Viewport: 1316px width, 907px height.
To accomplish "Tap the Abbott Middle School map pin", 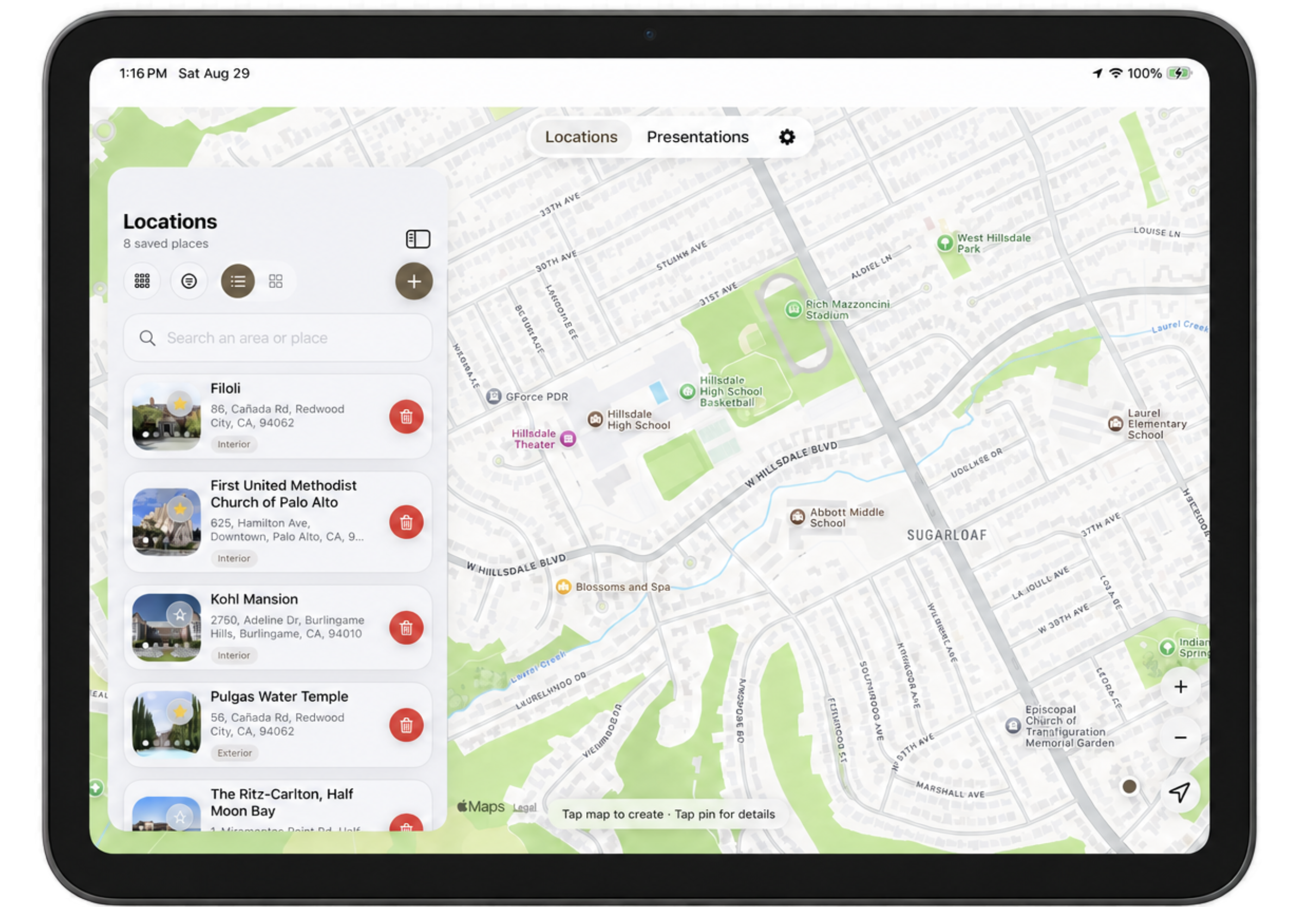I will [x=797, y=517].
